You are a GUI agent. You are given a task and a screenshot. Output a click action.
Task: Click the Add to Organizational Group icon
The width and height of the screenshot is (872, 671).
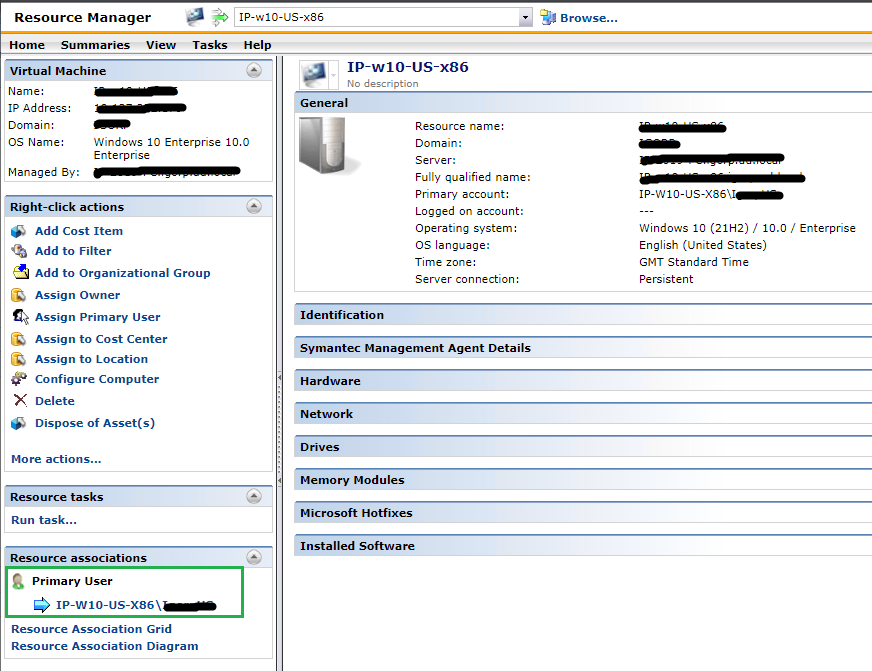pos(19,273)
